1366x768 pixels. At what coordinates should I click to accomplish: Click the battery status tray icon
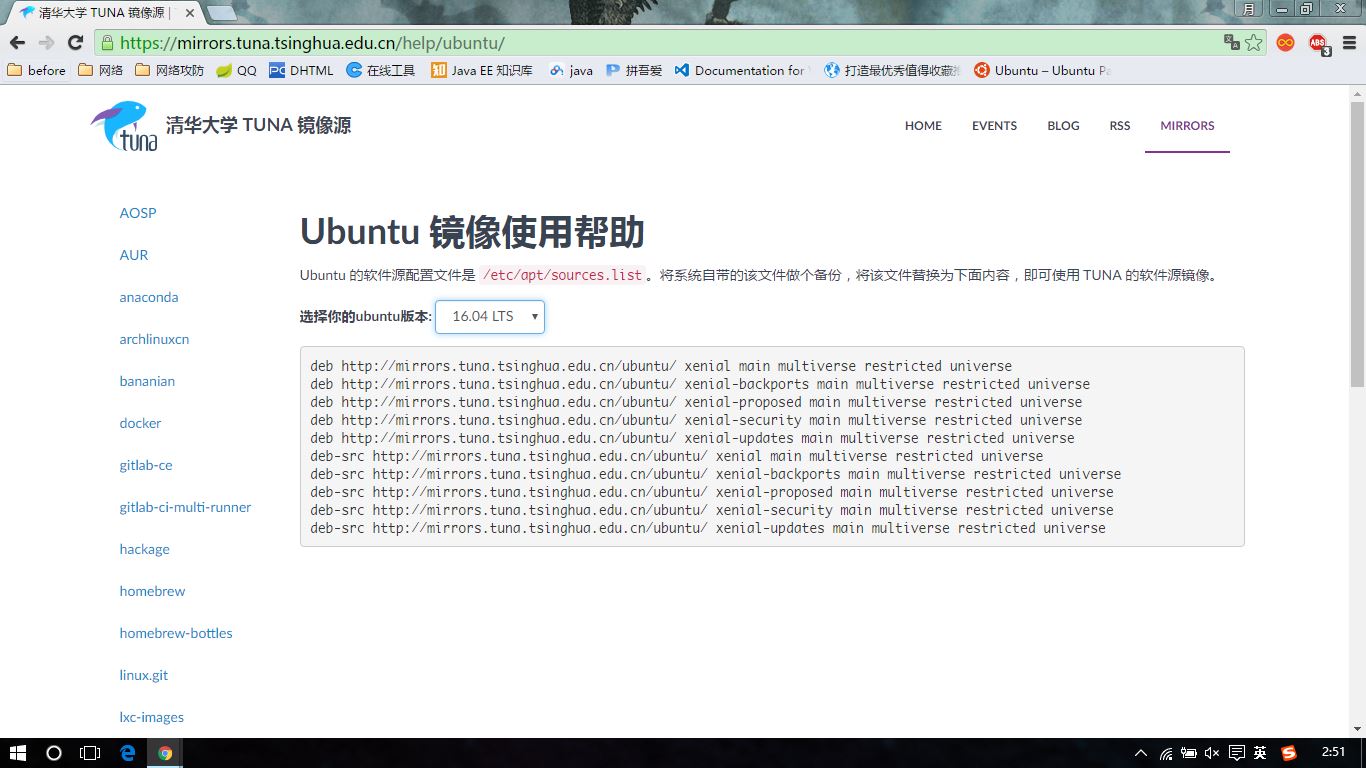coord(1189,753)
